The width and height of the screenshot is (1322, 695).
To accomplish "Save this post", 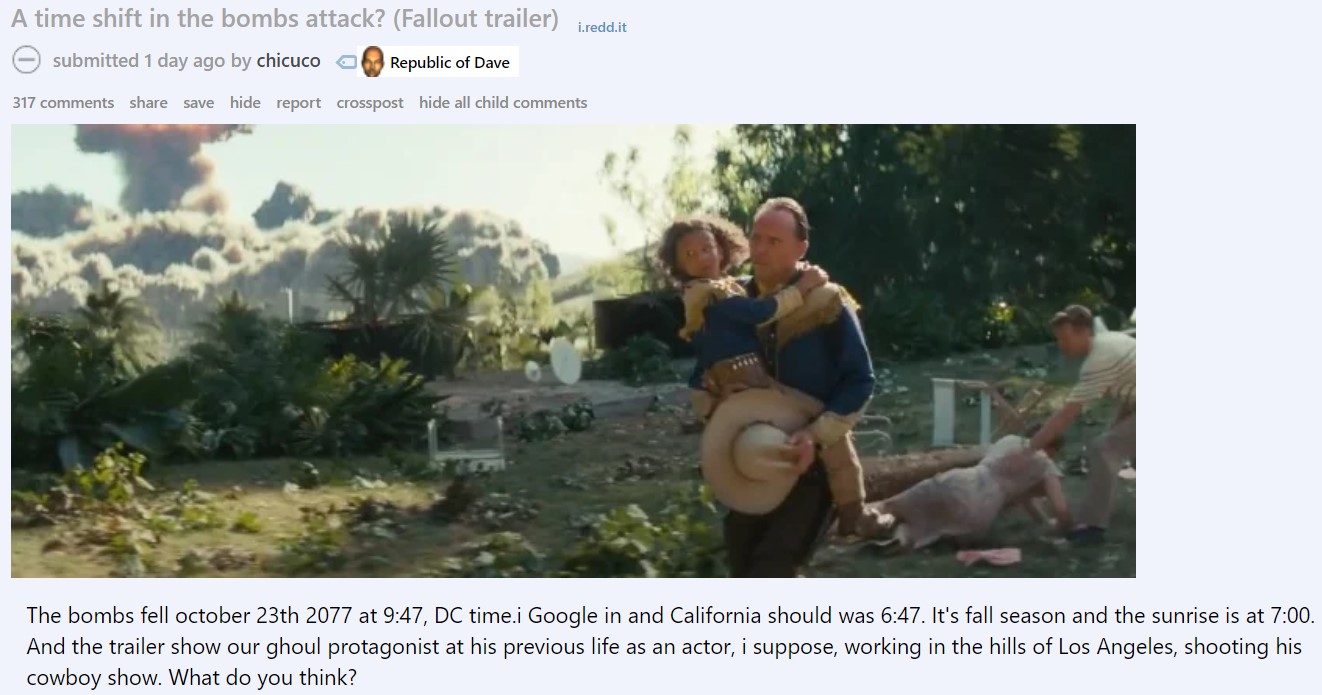I will click(x=198, y=102).
